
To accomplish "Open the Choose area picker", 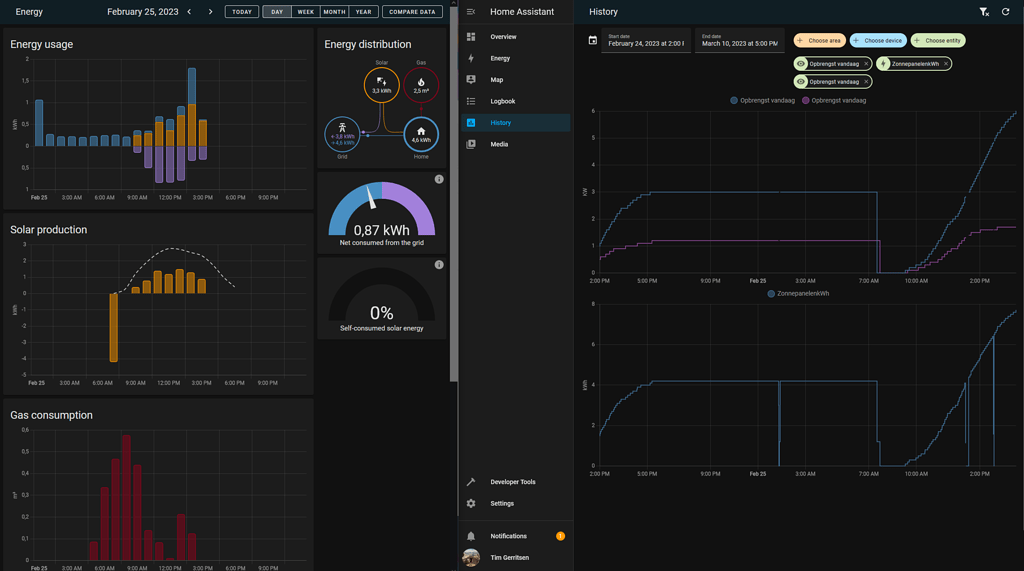I will click(x=819, y=41).
